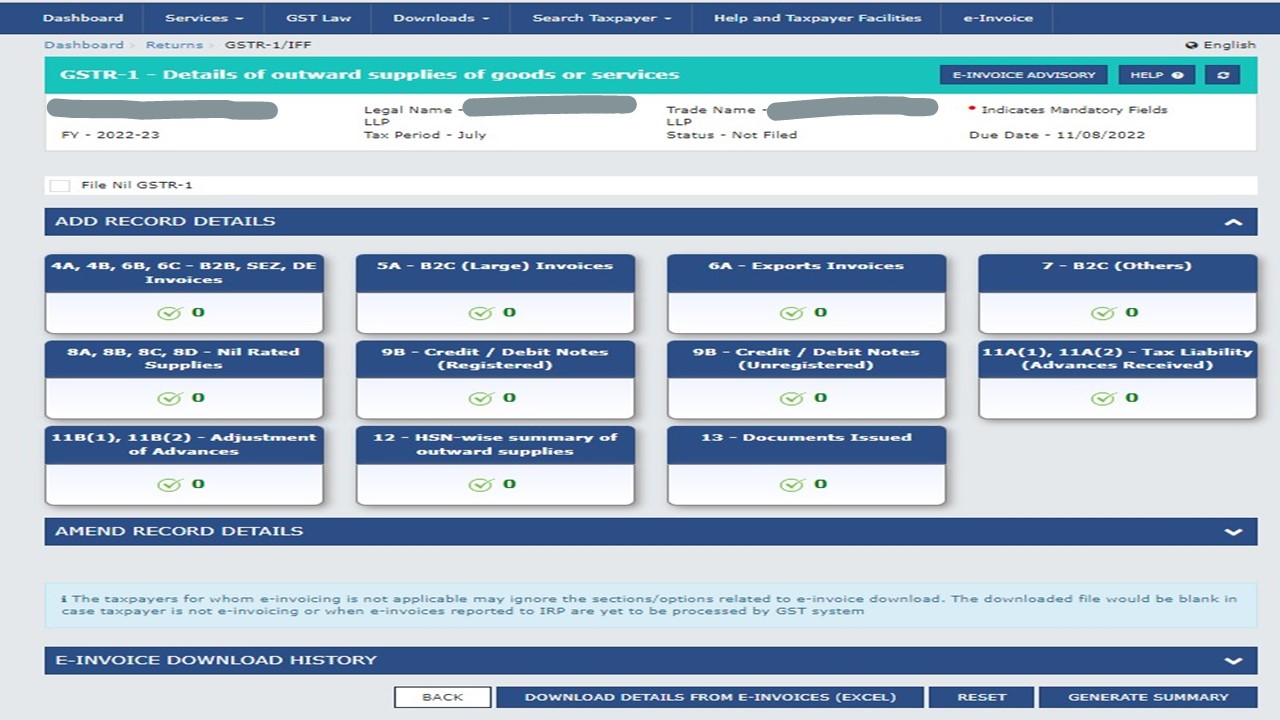Viewport: 1280px width, 720px height.
Task: Click green check icon in Nil Rated Supplies tile
Action: pos(169,398)
